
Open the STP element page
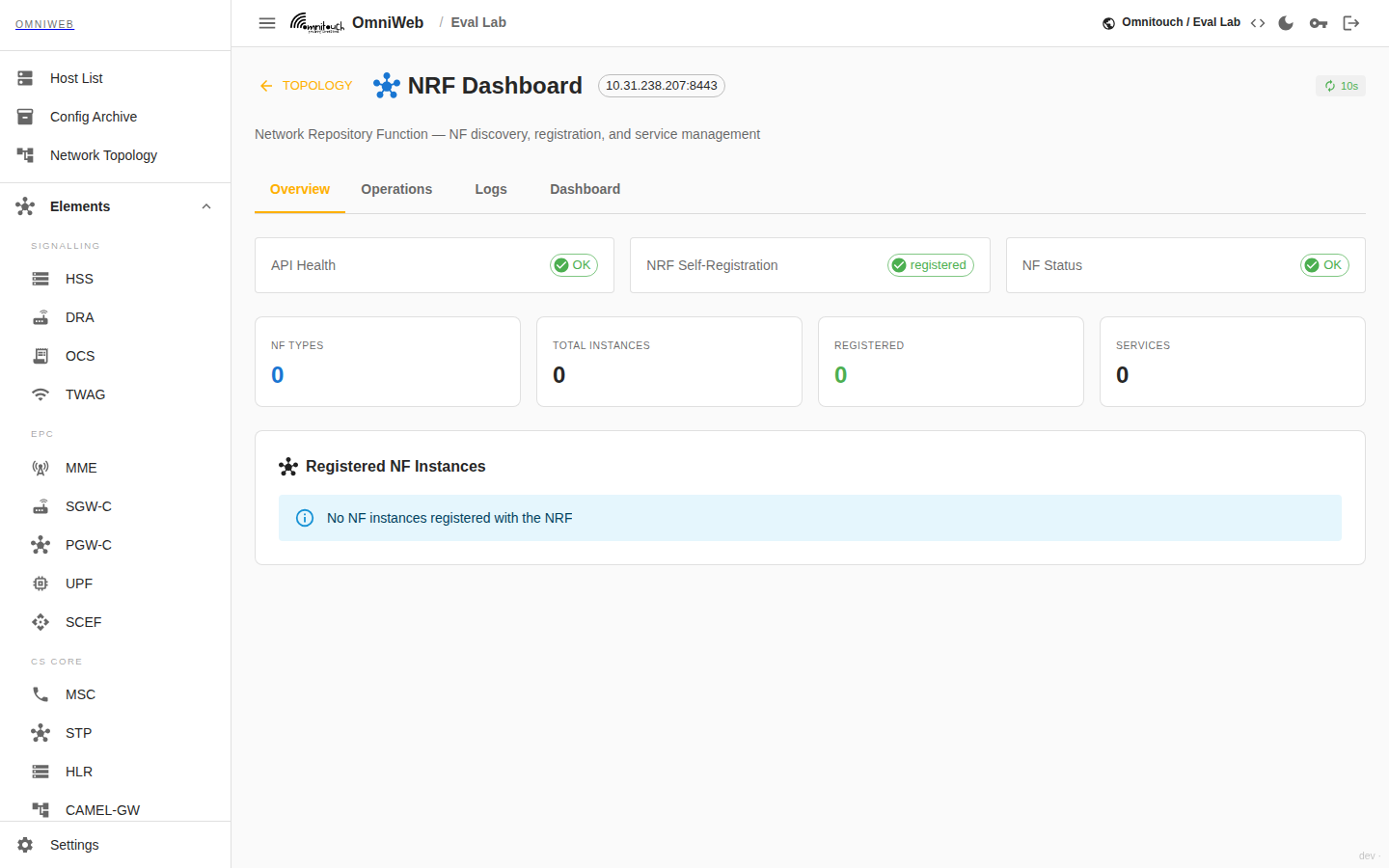click(116, 733)
